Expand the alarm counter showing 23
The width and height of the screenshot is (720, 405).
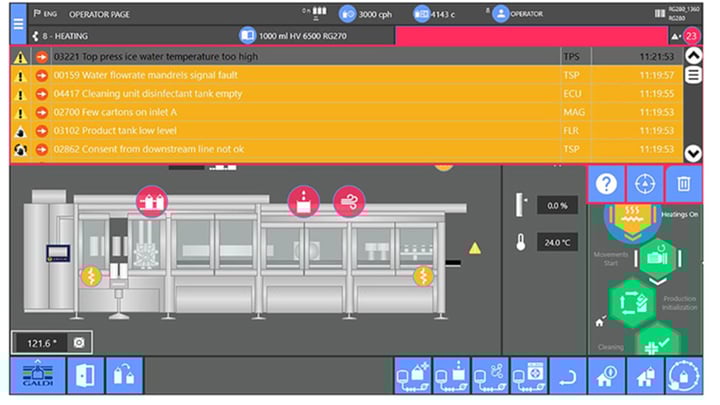(689, 36)
